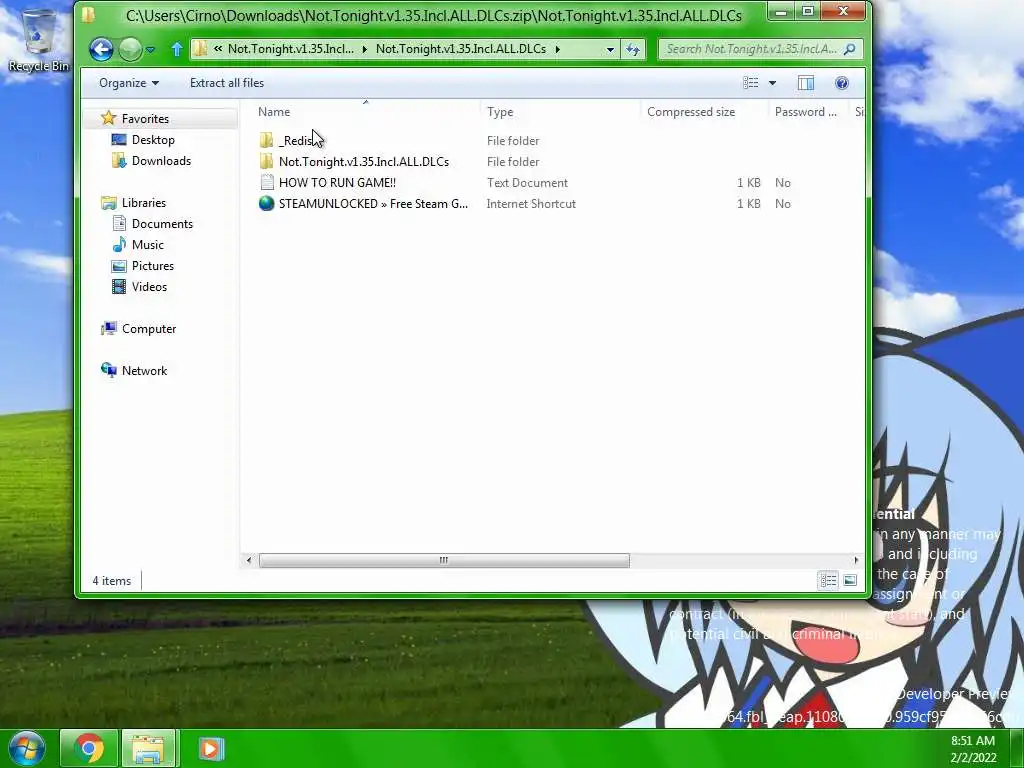Open the Music library
Image resolution: width=1024 pixels, height=768 pixels.
(148, 244)
